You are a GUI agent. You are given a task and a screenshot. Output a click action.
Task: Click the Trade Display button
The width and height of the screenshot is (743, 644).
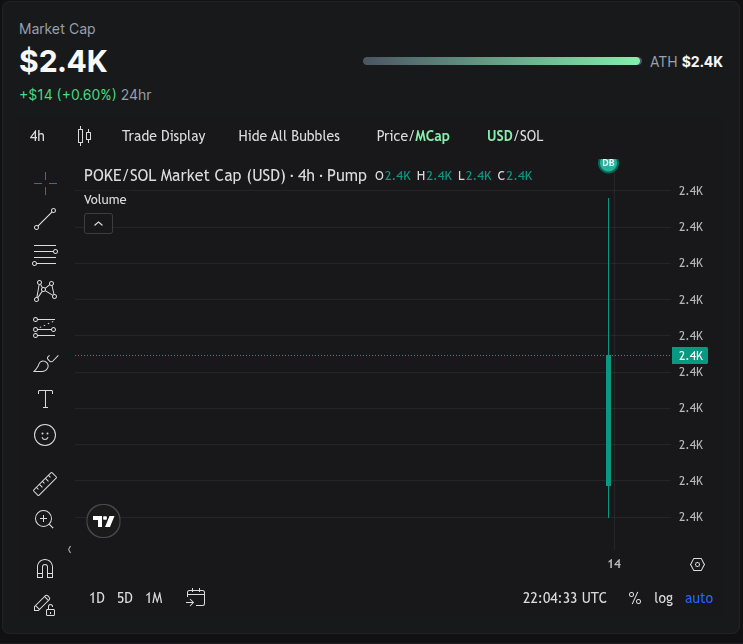163,136
